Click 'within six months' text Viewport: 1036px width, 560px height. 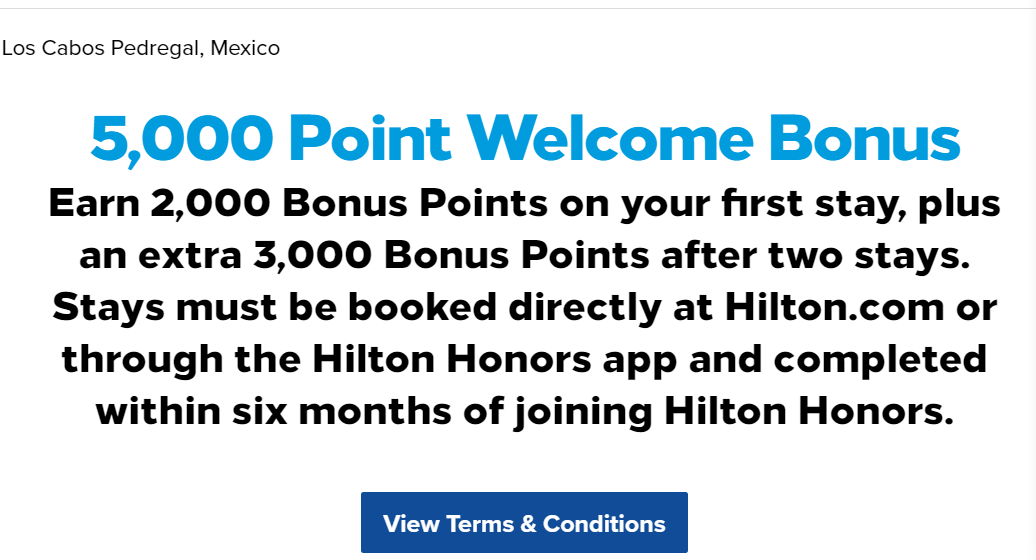tap(274, 411)
